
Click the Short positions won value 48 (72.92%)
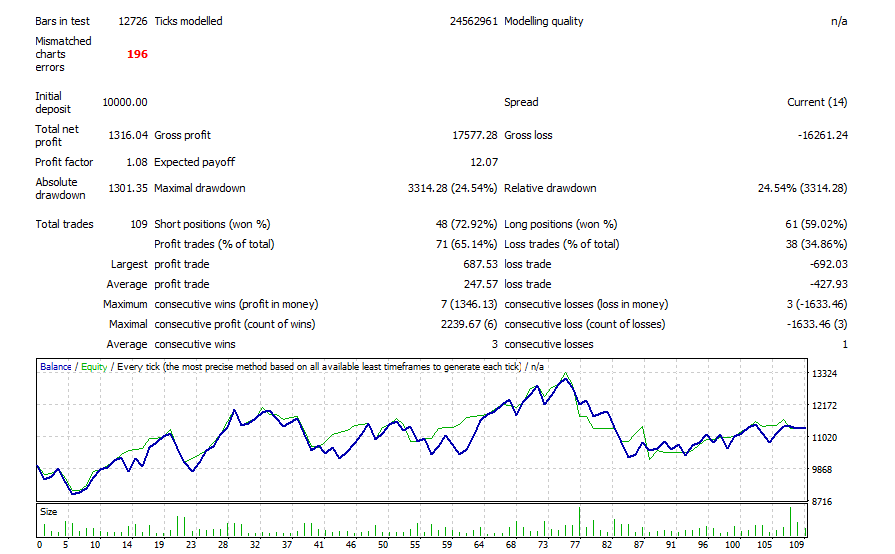(463, 224)
